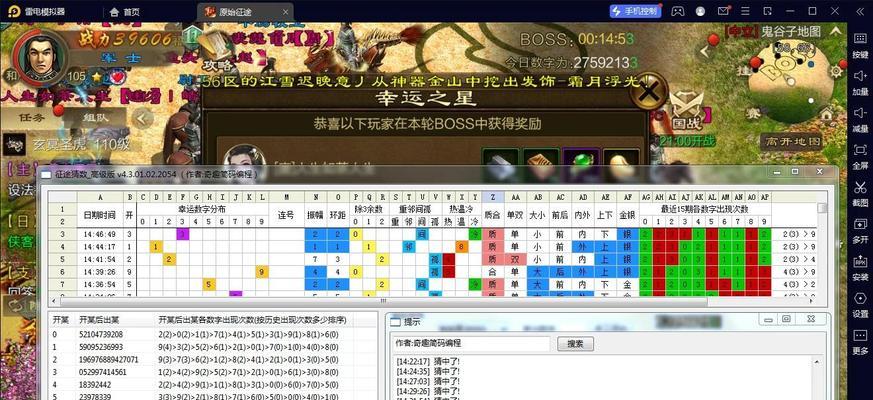Click the 搜索 search button
This screenshot has width=873, height=400.
tap(575, 344)
